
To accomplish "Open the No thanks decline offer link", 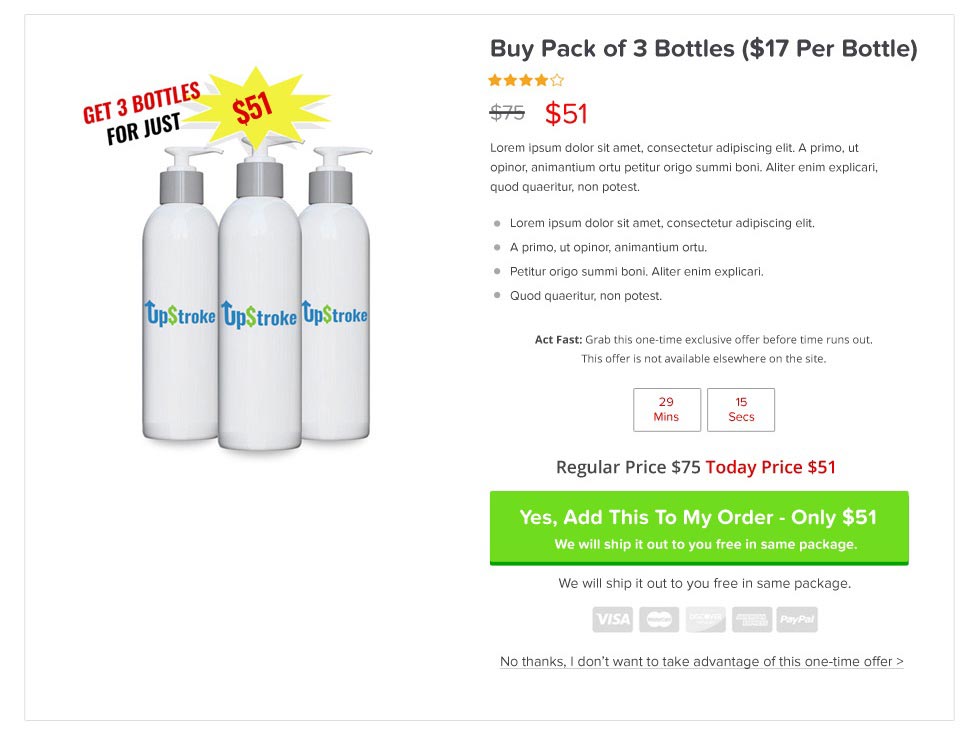I will tap(700, 661).
